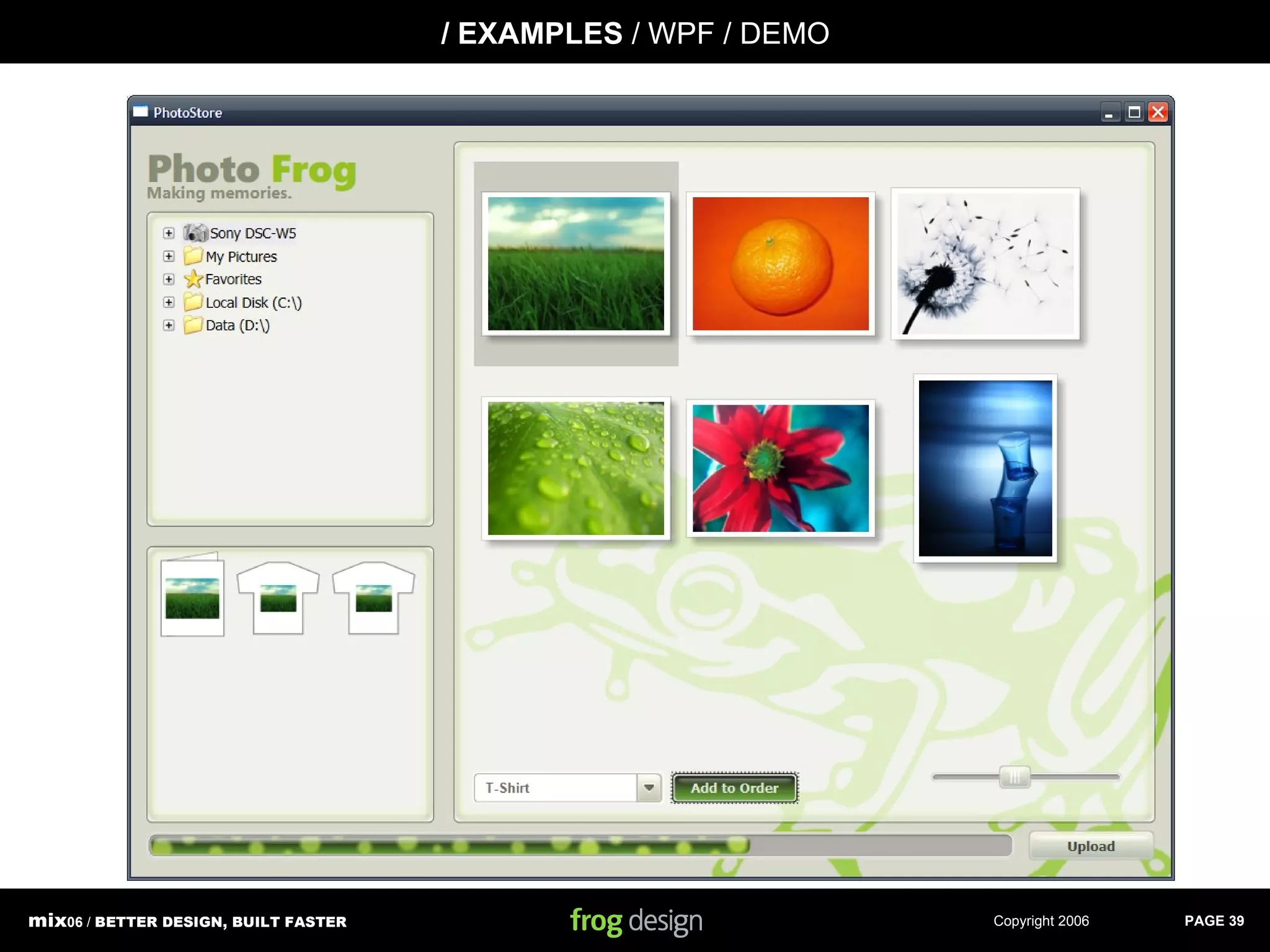The width and height of the screenshot is (1270, 952).
Task: Expand the Favorites tree node
Action: 169,279
